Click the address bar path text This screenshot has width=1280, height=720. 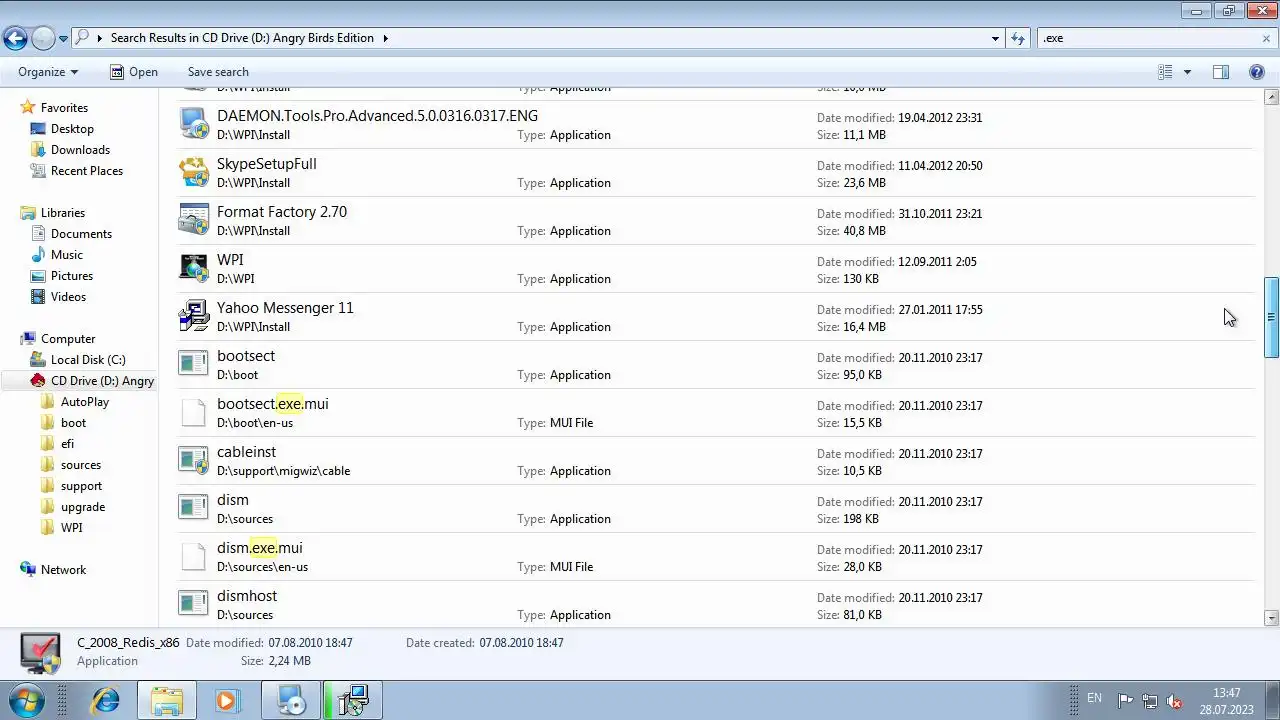pyautogui.click(x=242, y=38)
